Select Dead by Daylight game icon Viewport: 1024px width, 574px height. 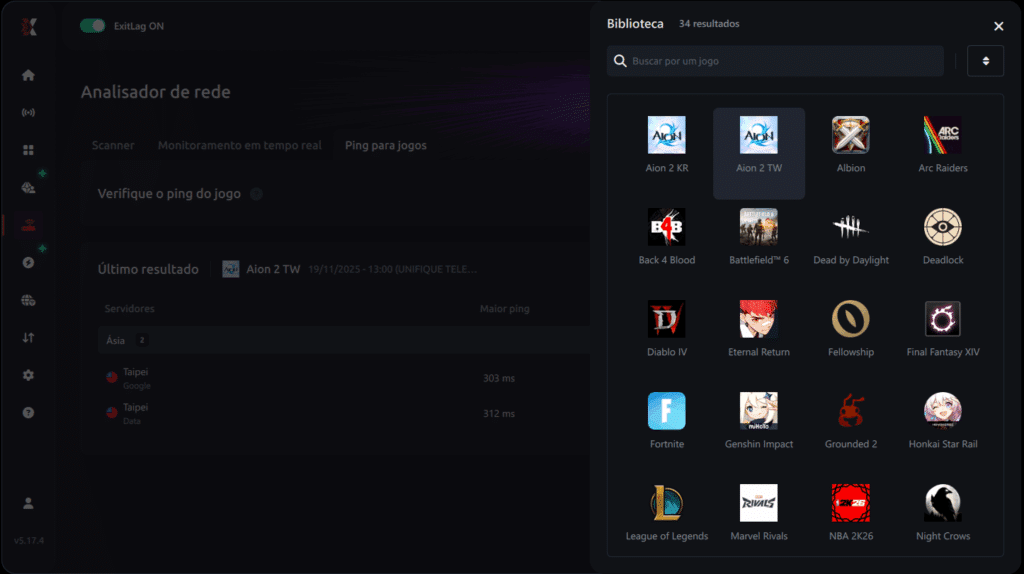[851, 227]
